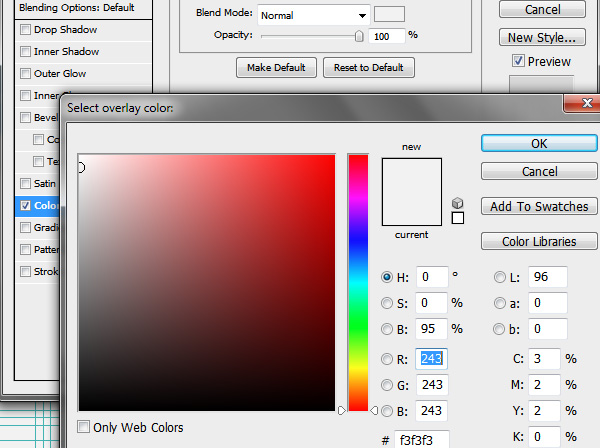Confirm color with OK button

click(539, 143)
